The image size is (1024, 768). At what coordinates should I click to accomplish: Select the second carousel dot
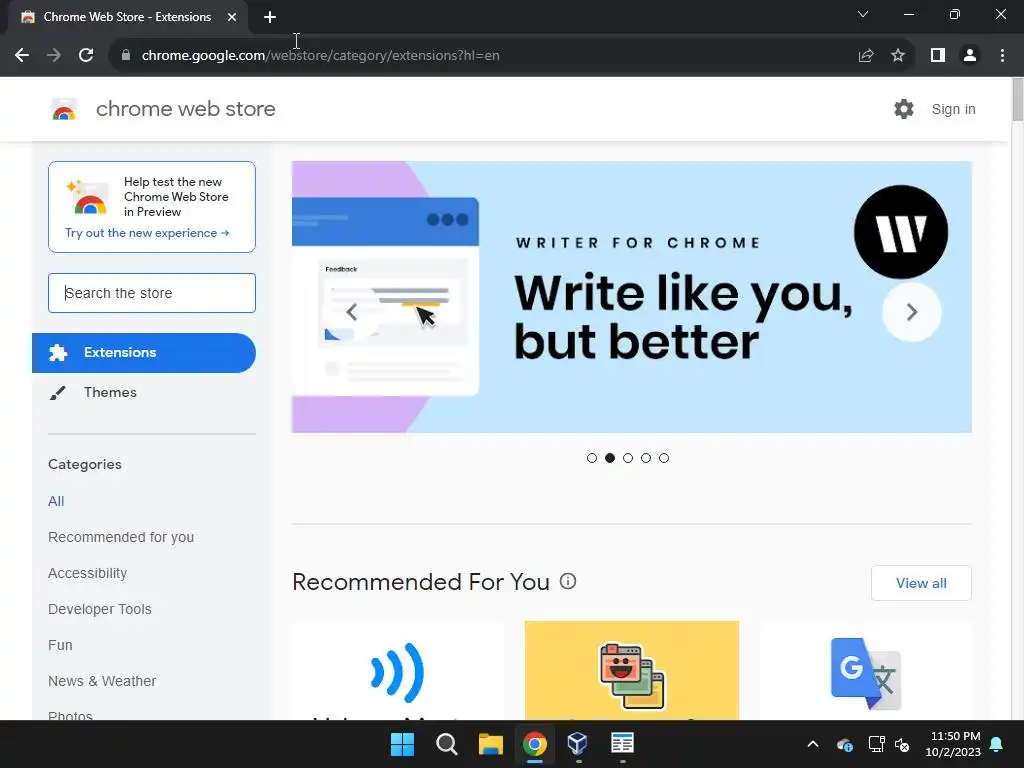click(x=610, y=458)
